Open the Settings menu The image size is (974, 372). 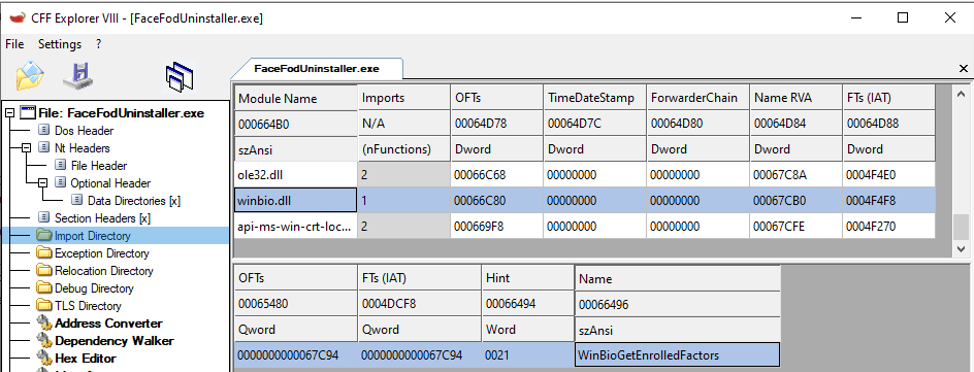[x=60, y=44]
